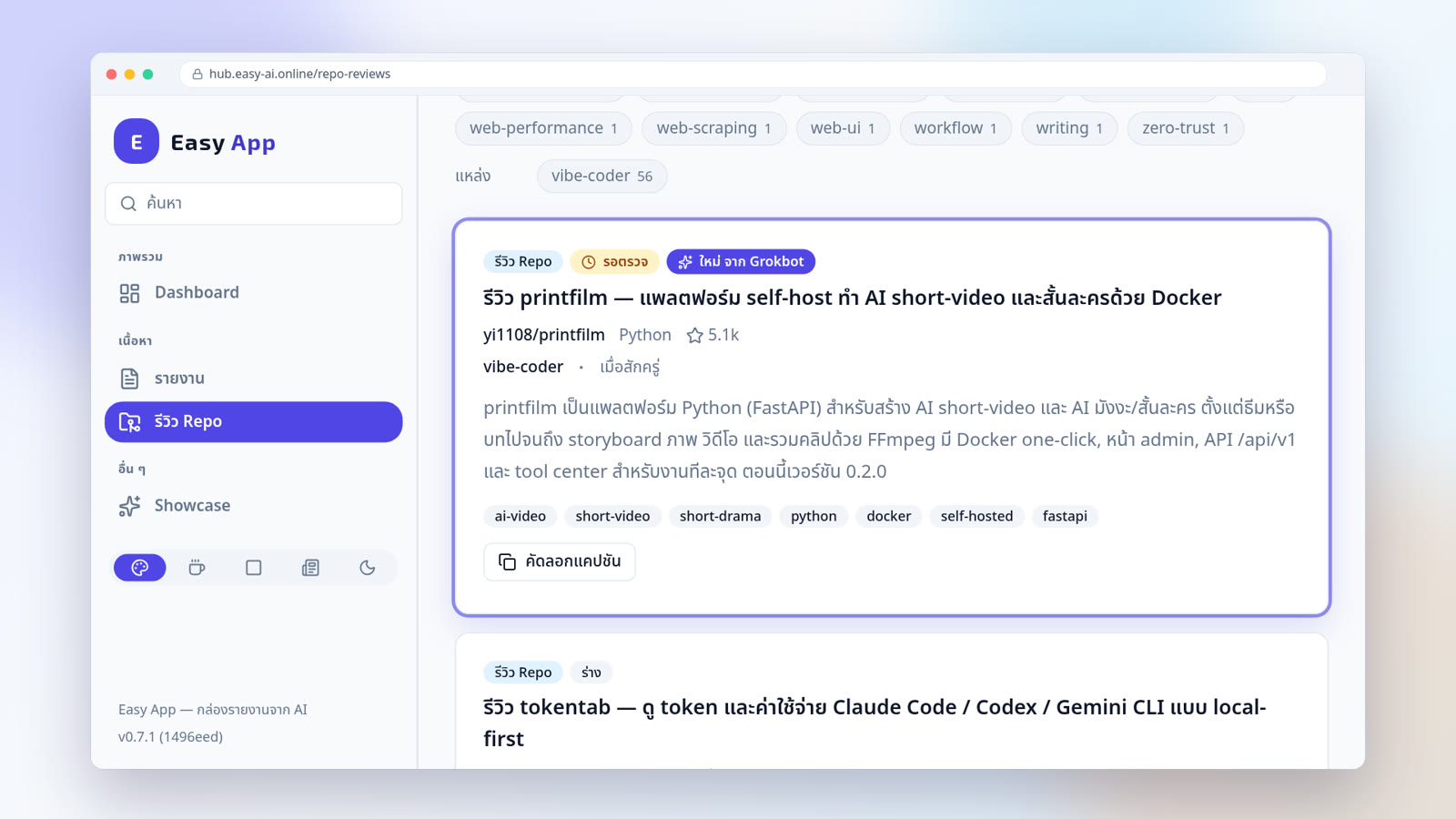Image resolution: width=1456 pixels, height=819 pixels.
Task: Toggle the zero-trust tag filter
Action: pyautogui.click(x=1186, y=128)
